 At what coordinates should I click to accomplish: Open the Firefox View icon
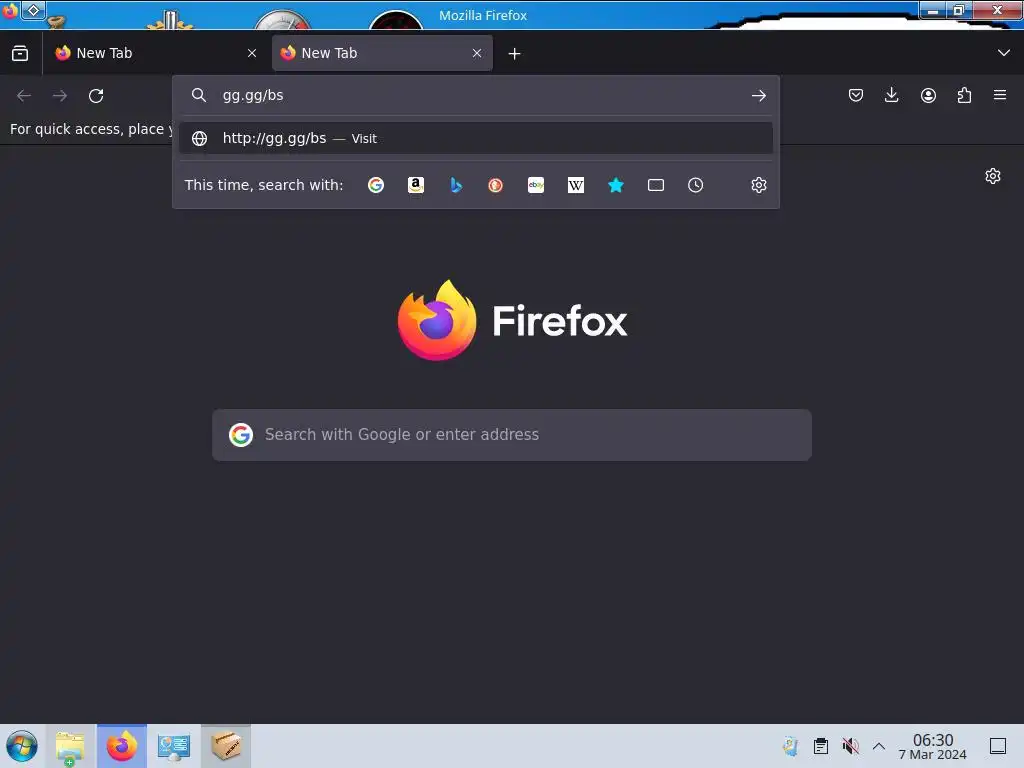point(20,53)
